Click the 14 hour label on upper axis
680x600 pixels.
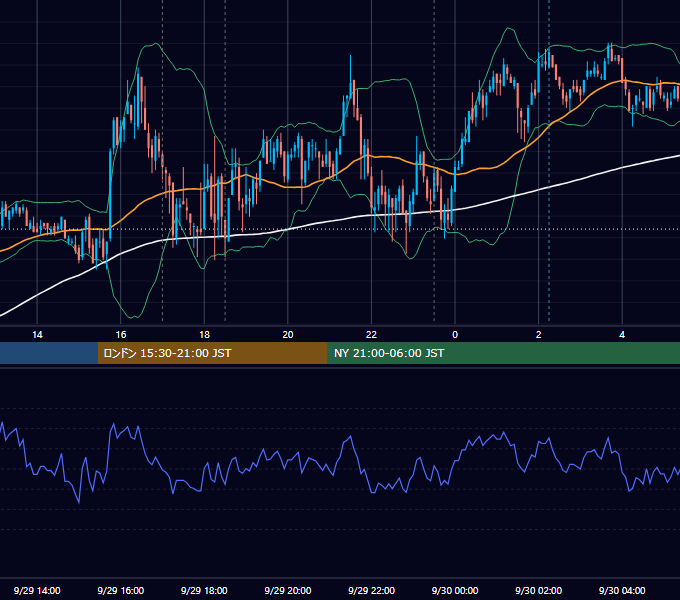click(x=37, y=335)
